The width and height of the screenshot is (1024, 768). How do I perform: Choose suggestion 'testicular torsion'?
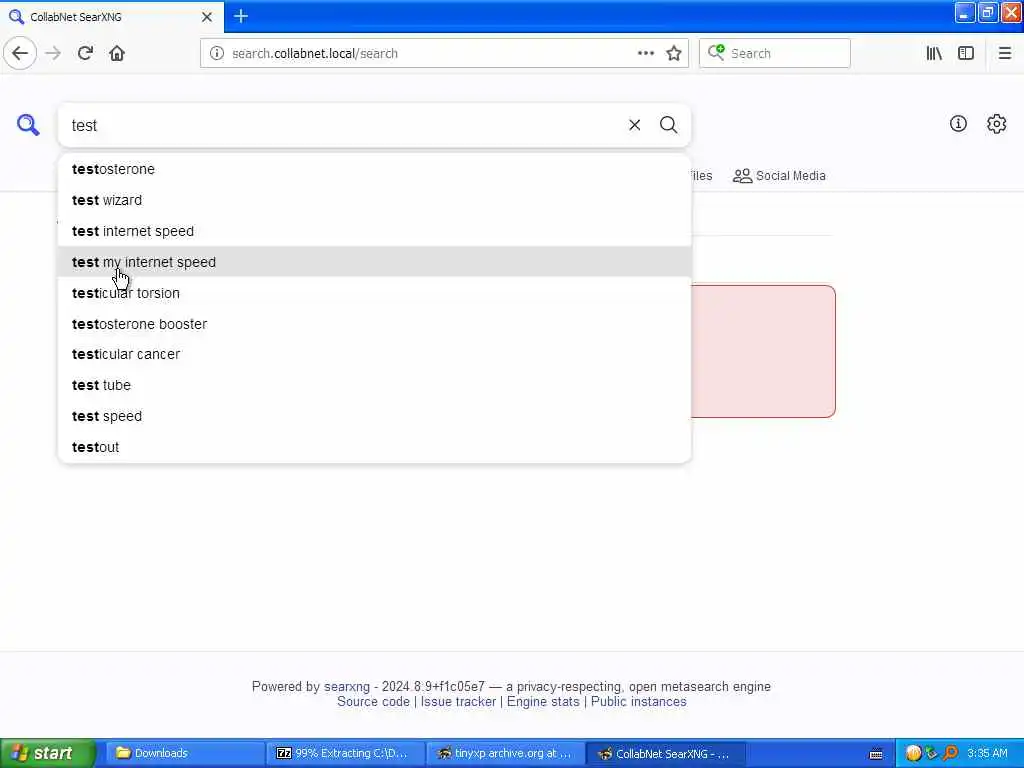(374, 293)
